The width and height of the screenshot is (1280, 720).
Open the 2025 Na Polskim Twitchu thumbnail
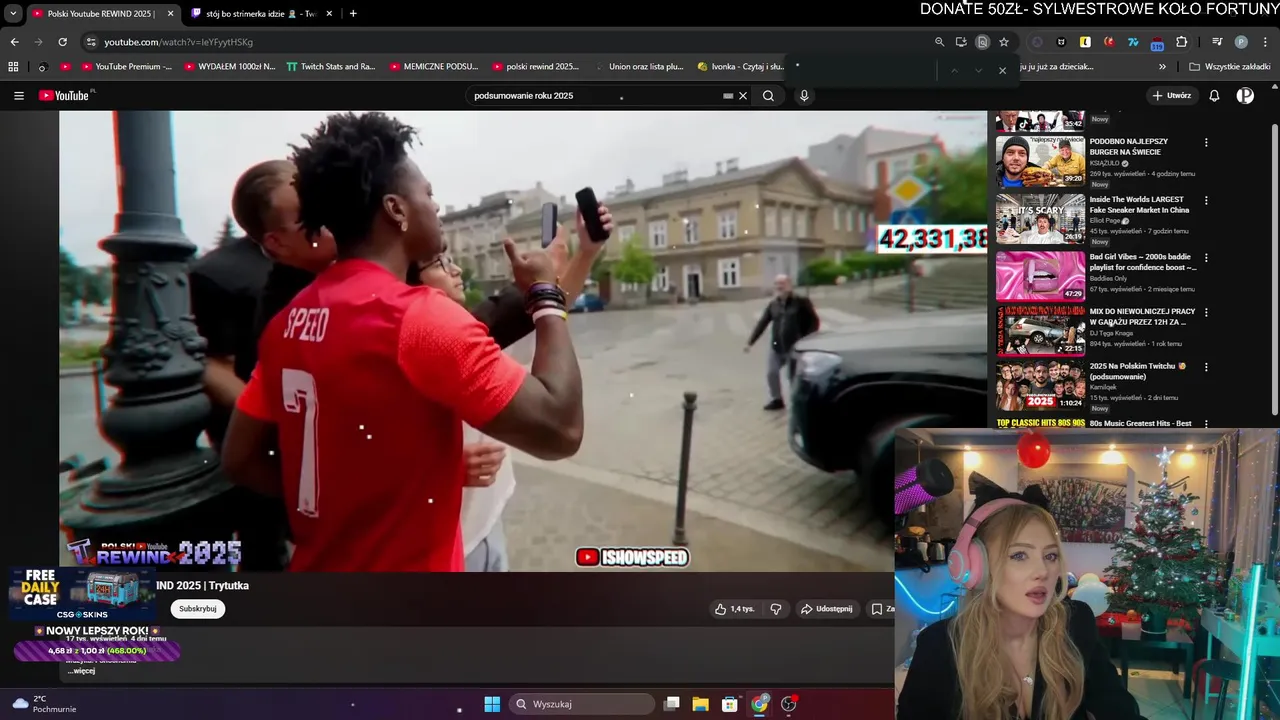click(1040, 386)
